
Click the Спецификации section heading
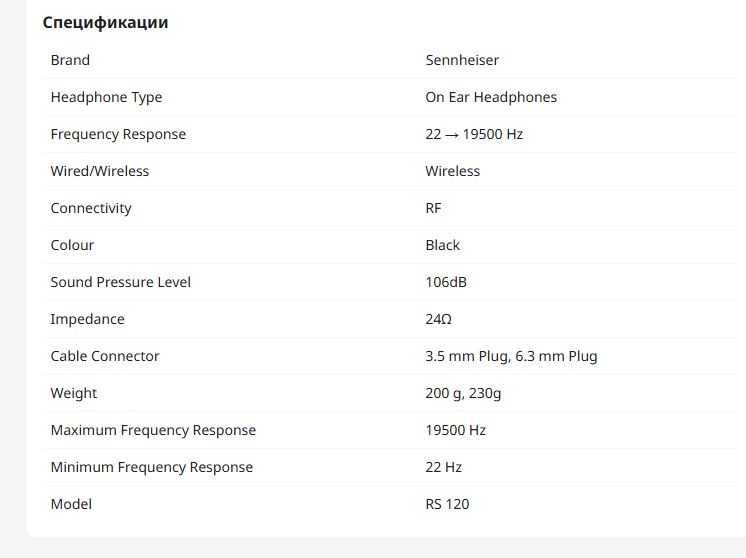105,22
